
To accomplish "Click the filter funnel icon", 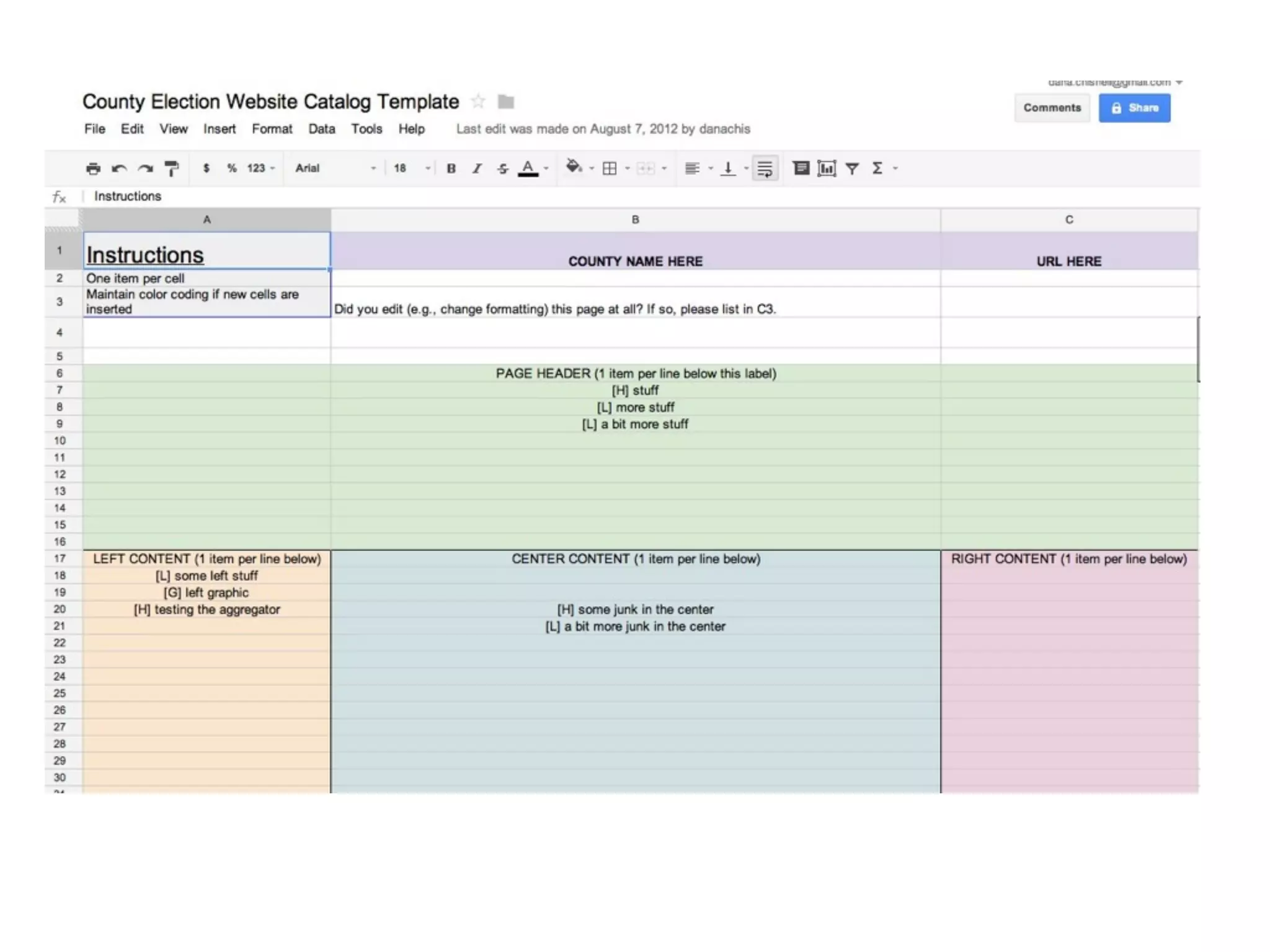I will [x=852, y=169].
